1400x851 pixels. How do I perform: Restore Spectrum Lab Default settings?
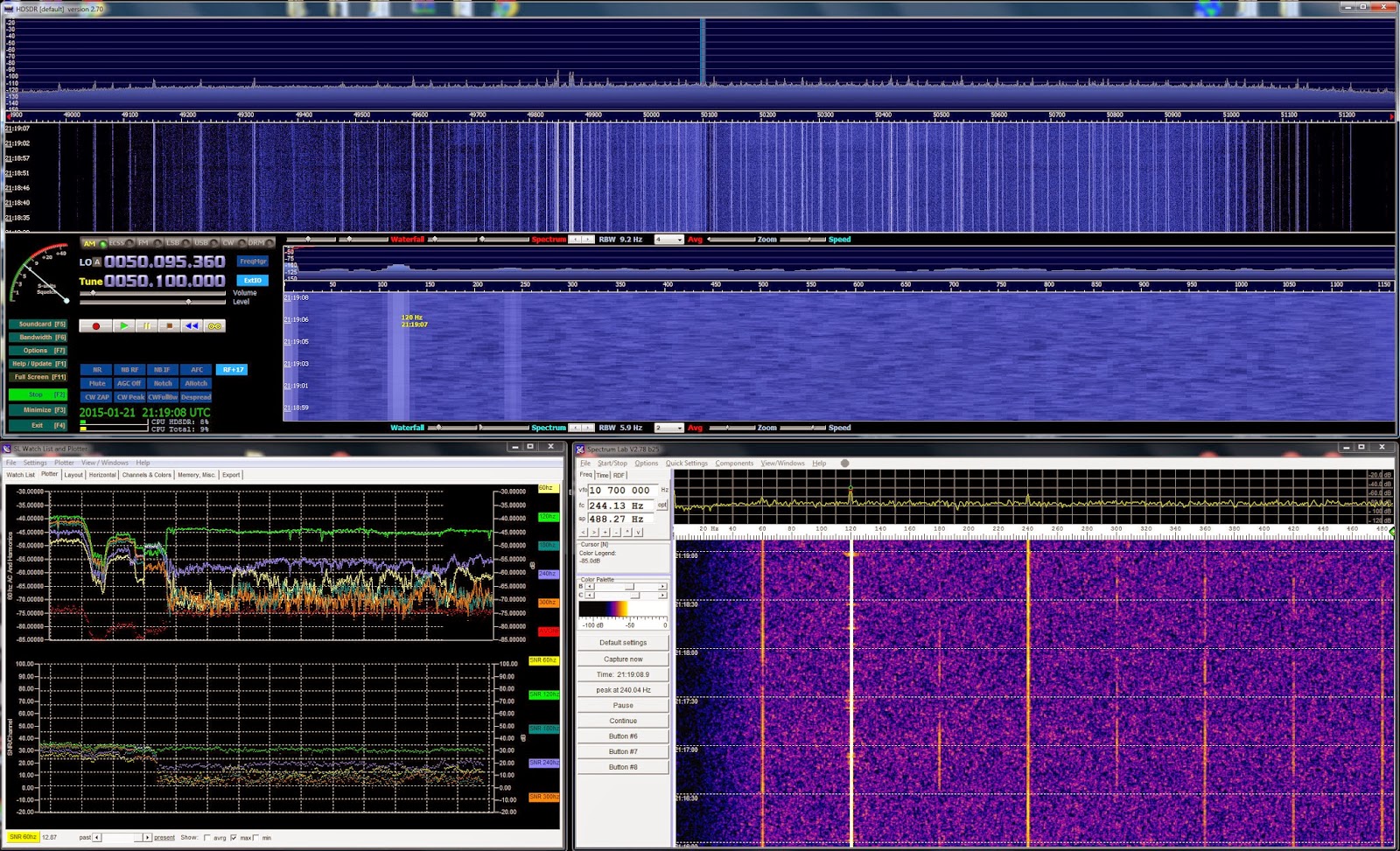623,642
